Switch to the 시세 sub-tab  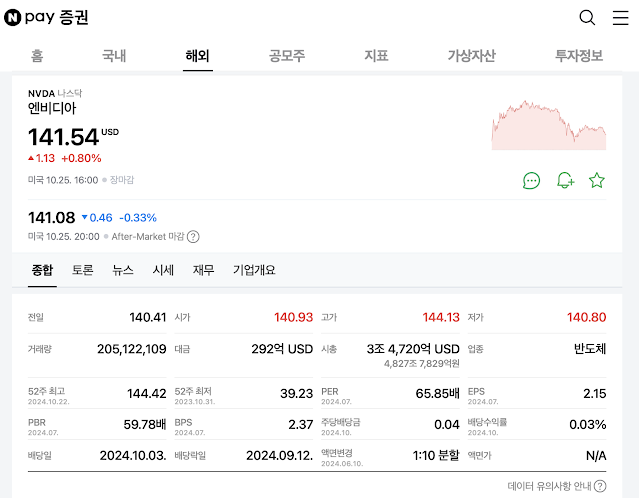[x=163, y=270]
